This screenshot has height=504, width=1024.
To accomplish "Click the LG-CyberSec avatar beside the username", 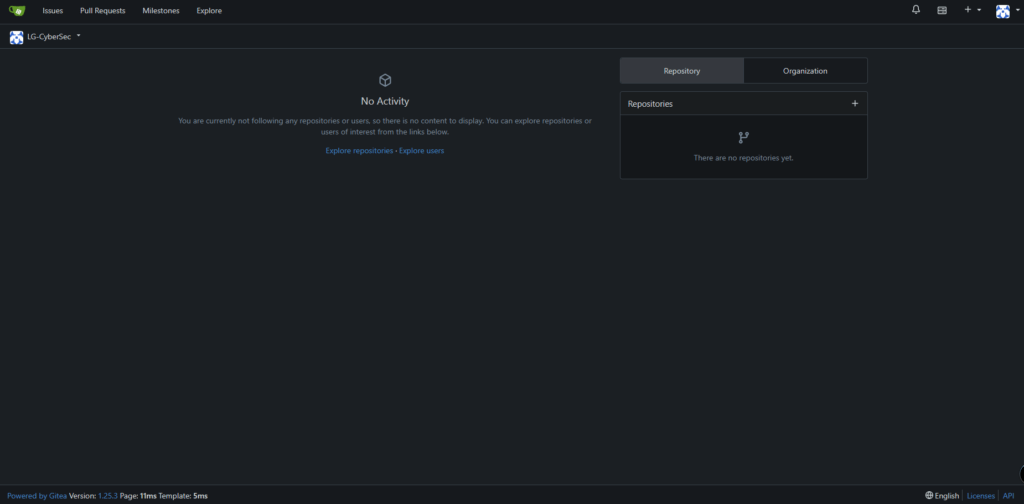I will pos(16,37).
